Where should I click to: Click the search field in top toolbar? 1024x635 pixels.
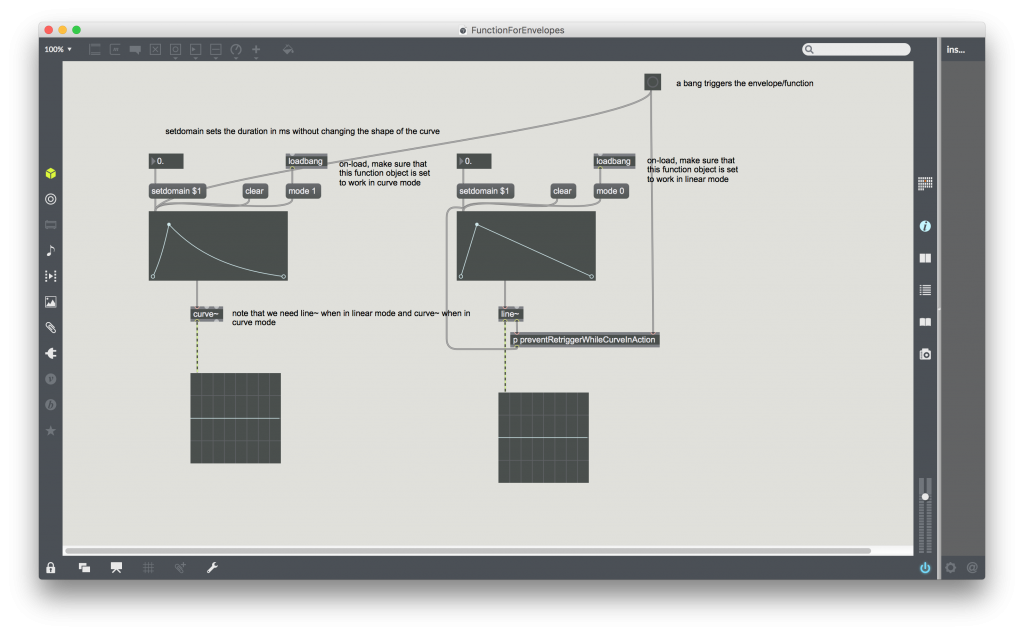pos(857,49)
